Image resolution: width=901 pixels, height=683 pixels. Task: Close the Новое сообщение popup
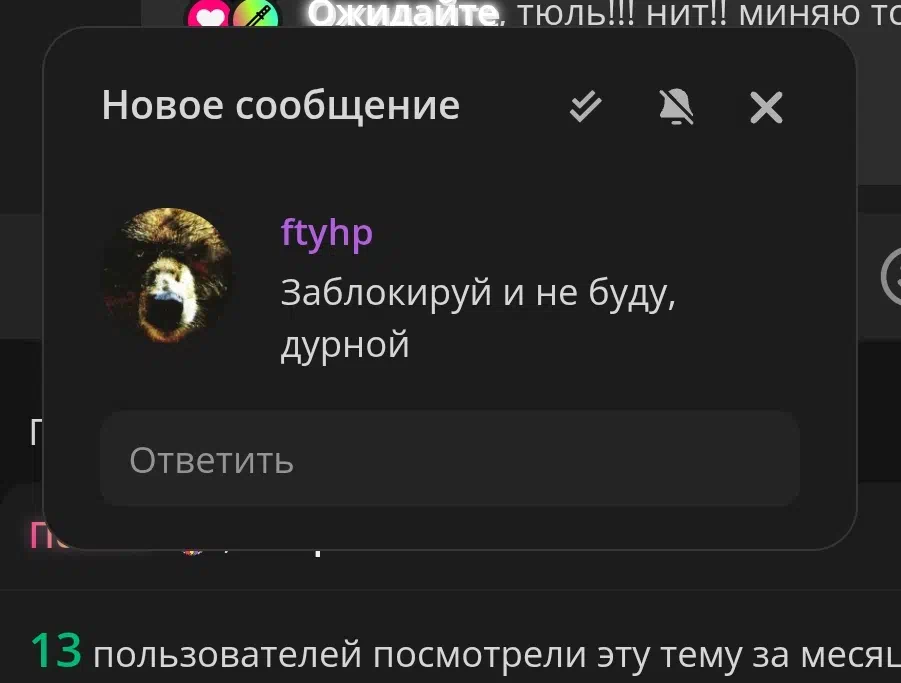[766, 107]
